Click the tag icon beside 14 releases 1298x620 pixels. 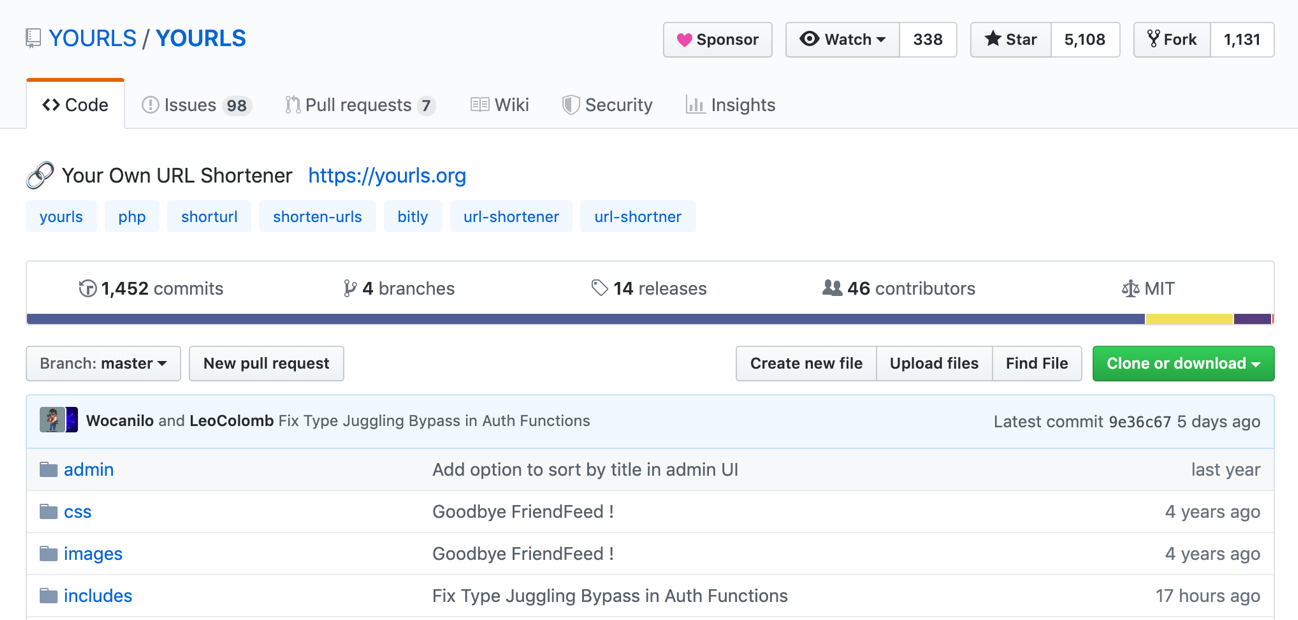(x=599, y=288)
